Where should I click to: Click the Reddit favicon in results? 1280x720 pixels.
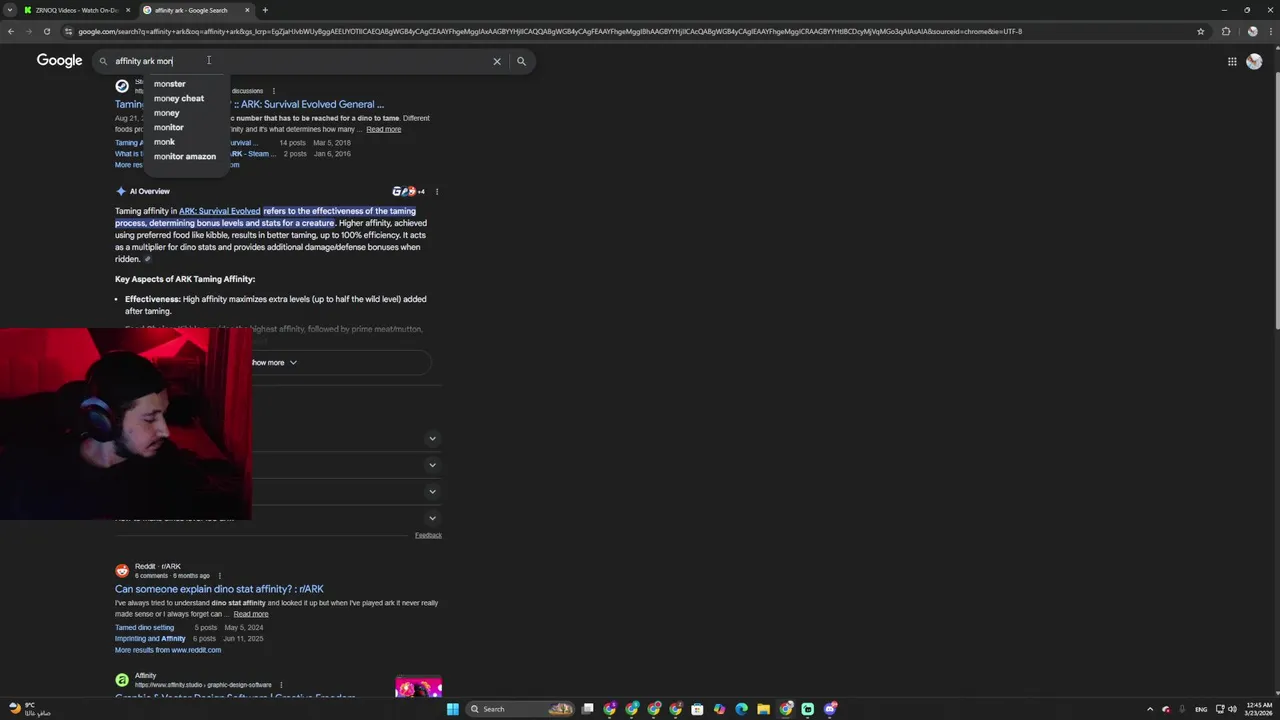(122, 571)
